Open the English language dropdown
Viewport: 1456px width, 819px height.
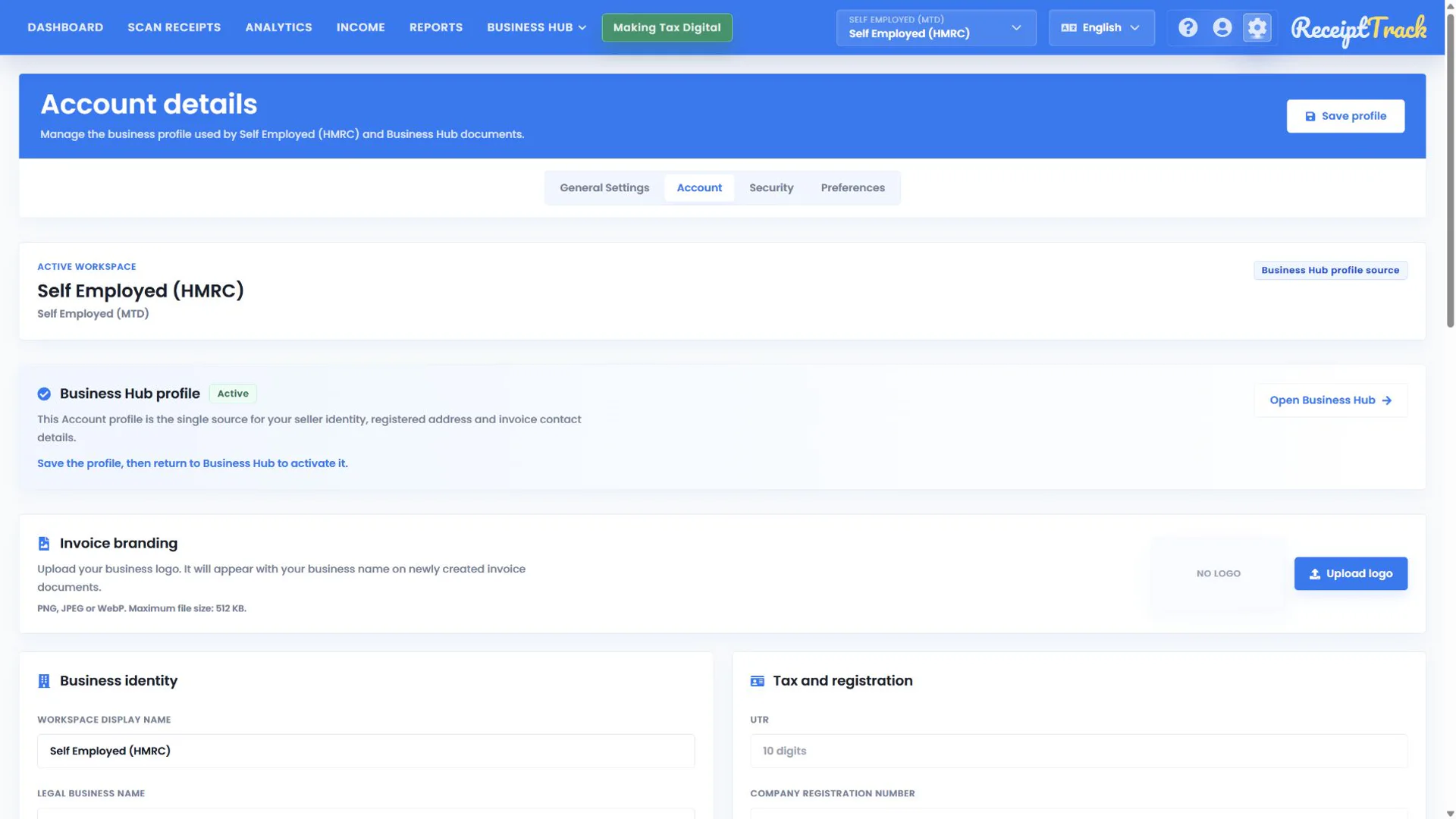pos(1101,28)
